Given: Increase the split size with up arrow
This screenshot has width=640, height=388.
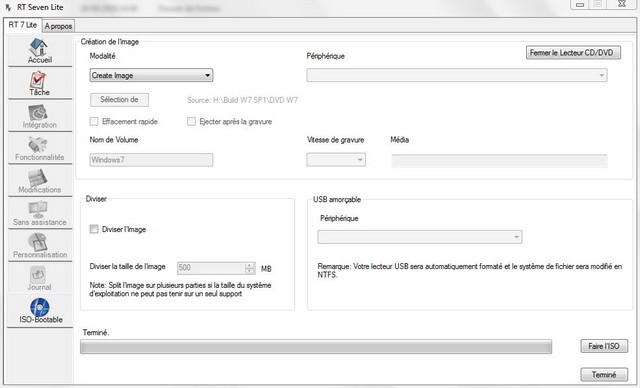Looking at the screenshot, I should point(250,265).
